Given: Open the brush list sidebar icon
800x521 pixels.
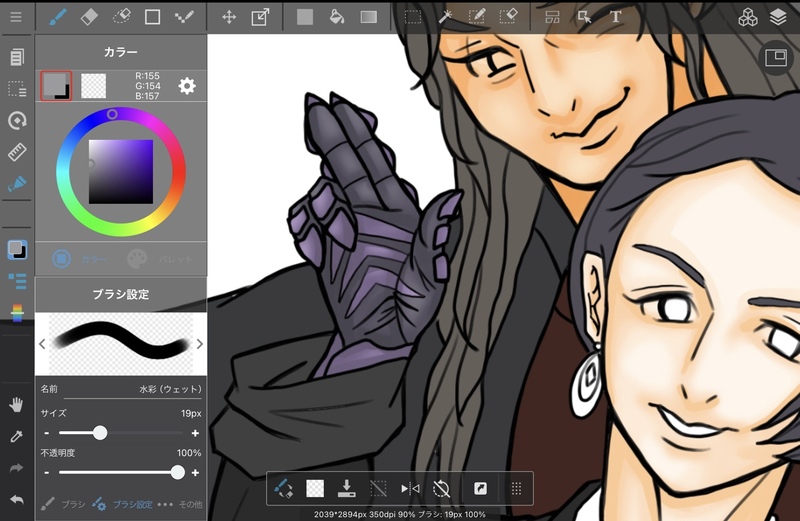Looking at the screenshot, I should (x=17, y=281).
